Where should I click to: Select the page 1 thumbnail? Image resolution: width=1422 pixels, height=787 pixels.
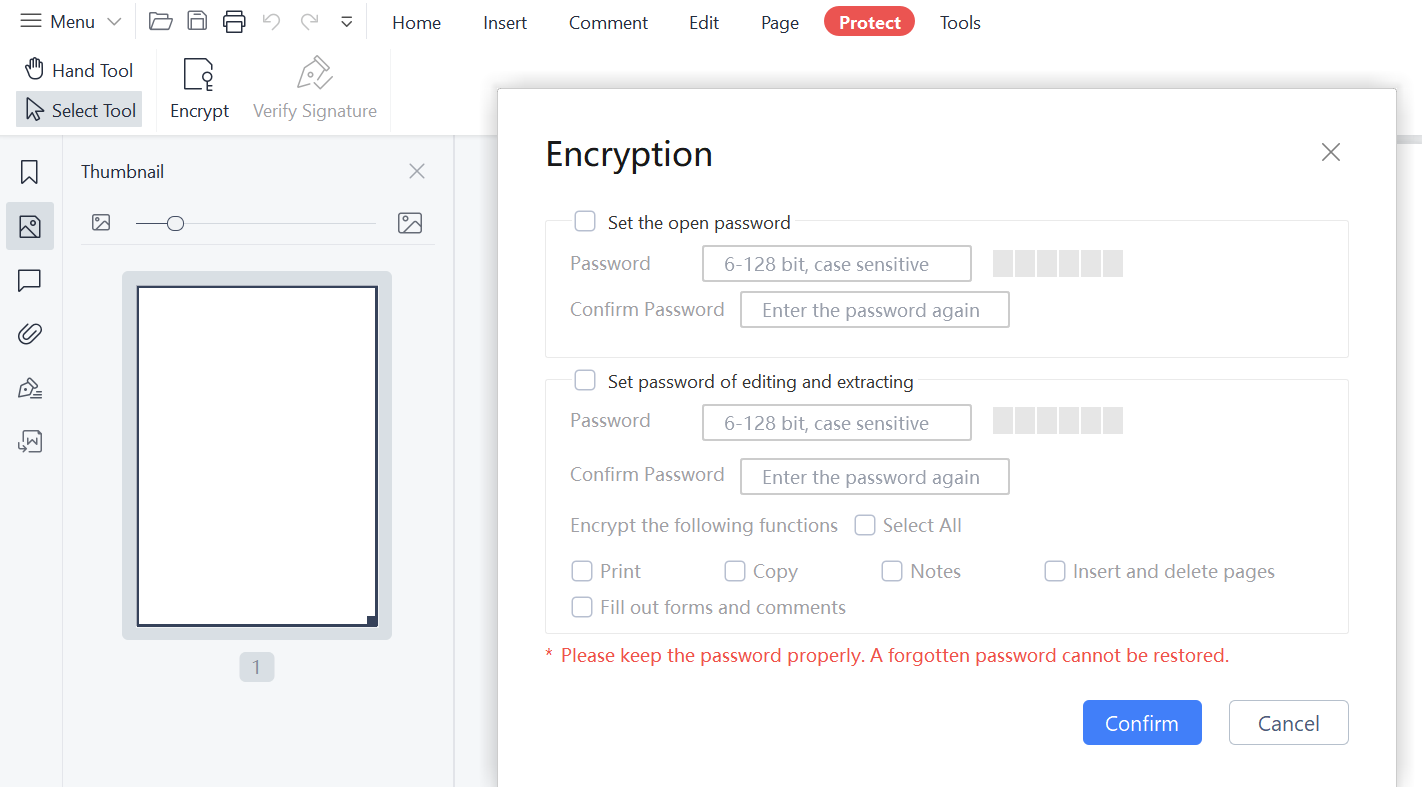257,456
